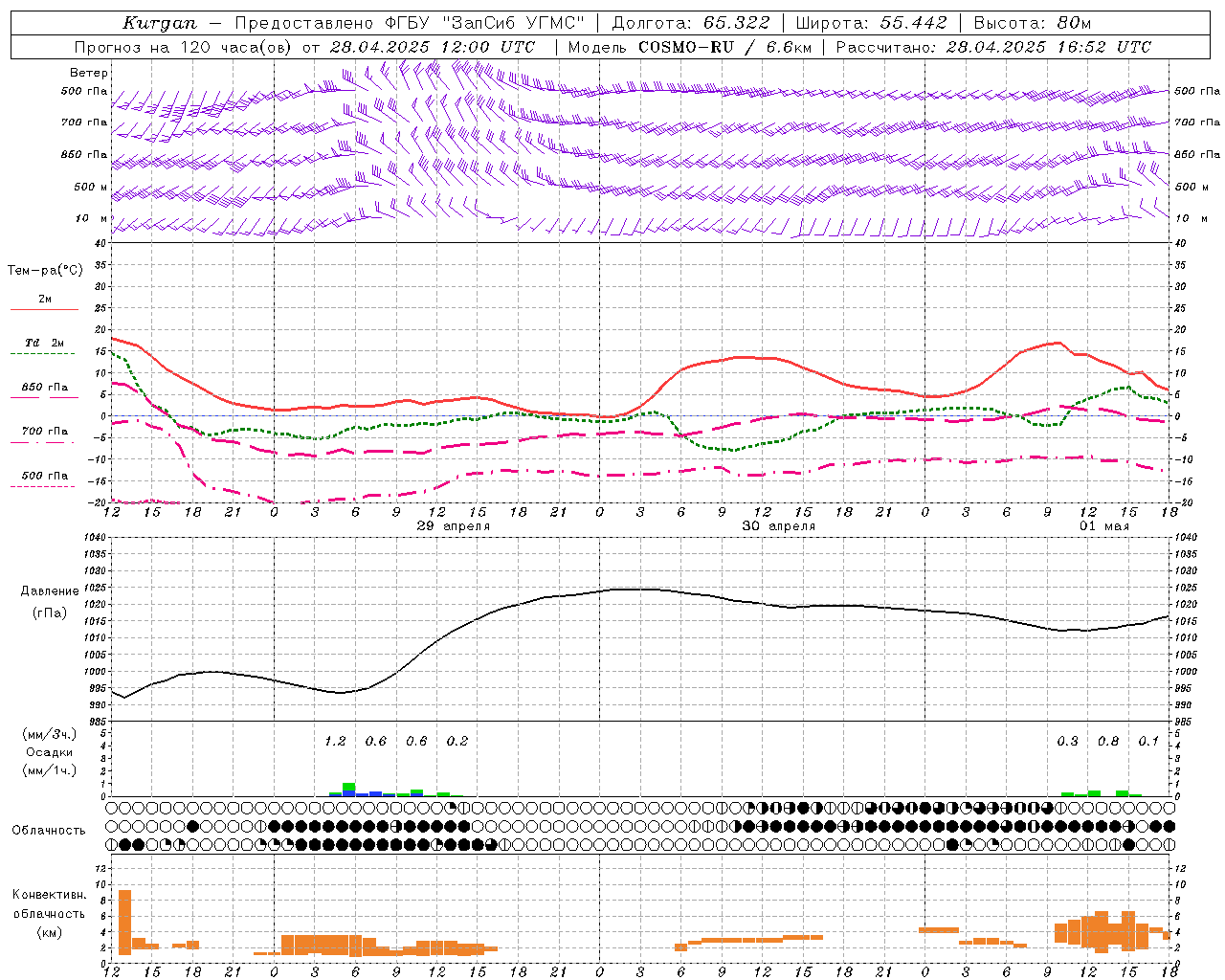Click the Рассчитано: 28.04.2025 16:52 UTC timestamp
The height and width of the screenshot is (980, 1225).
tap(993, 47)
